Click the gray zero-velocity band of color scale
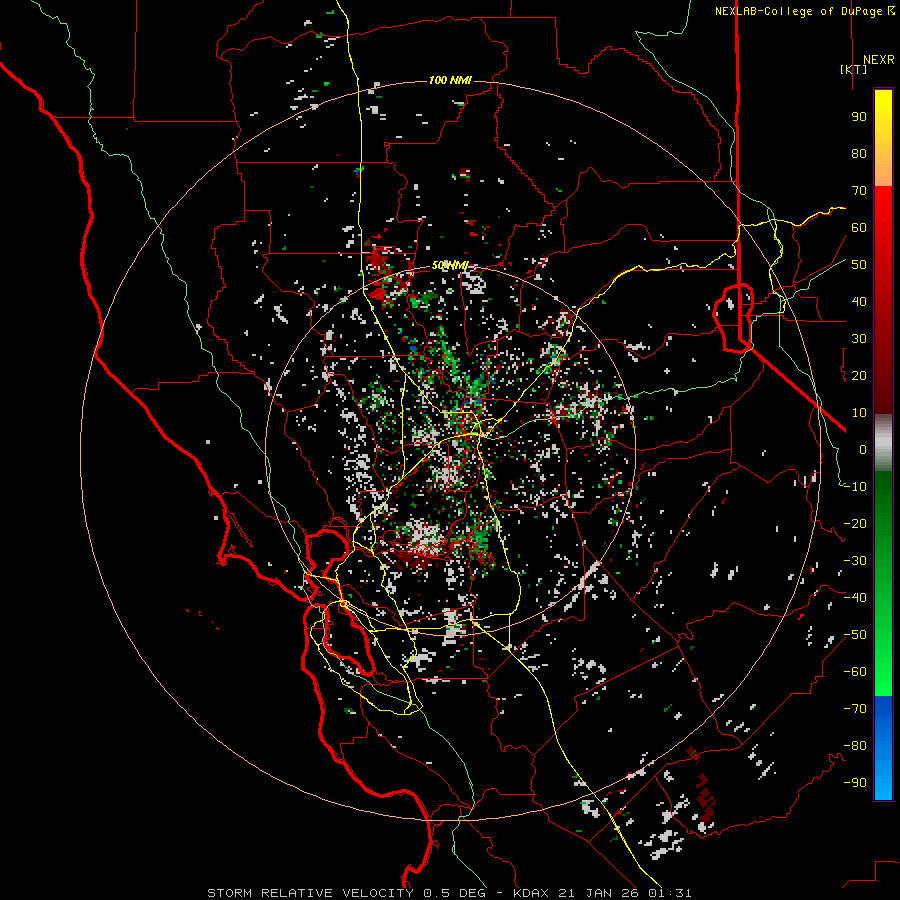 (x=883, y=443)
